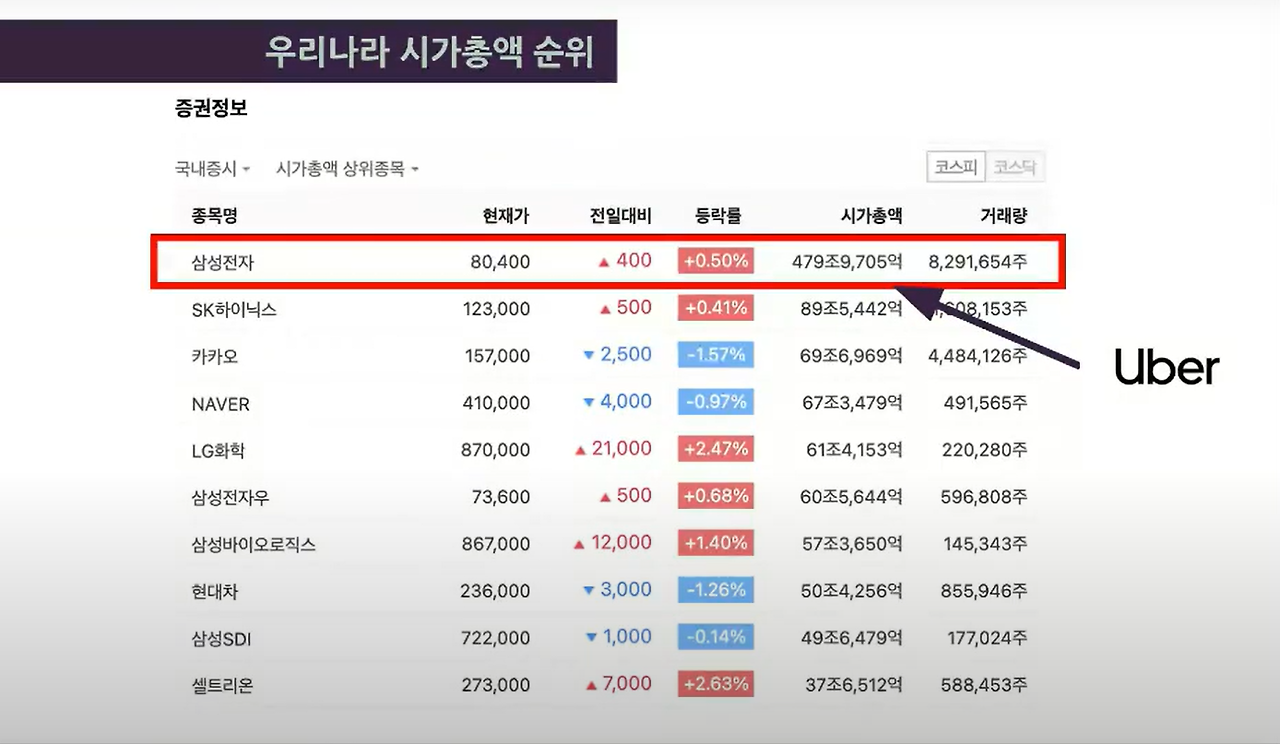Open the 삼성바이오로직스 stock link
Screen dimensions: 1280x744
click(x=254, y=545)
